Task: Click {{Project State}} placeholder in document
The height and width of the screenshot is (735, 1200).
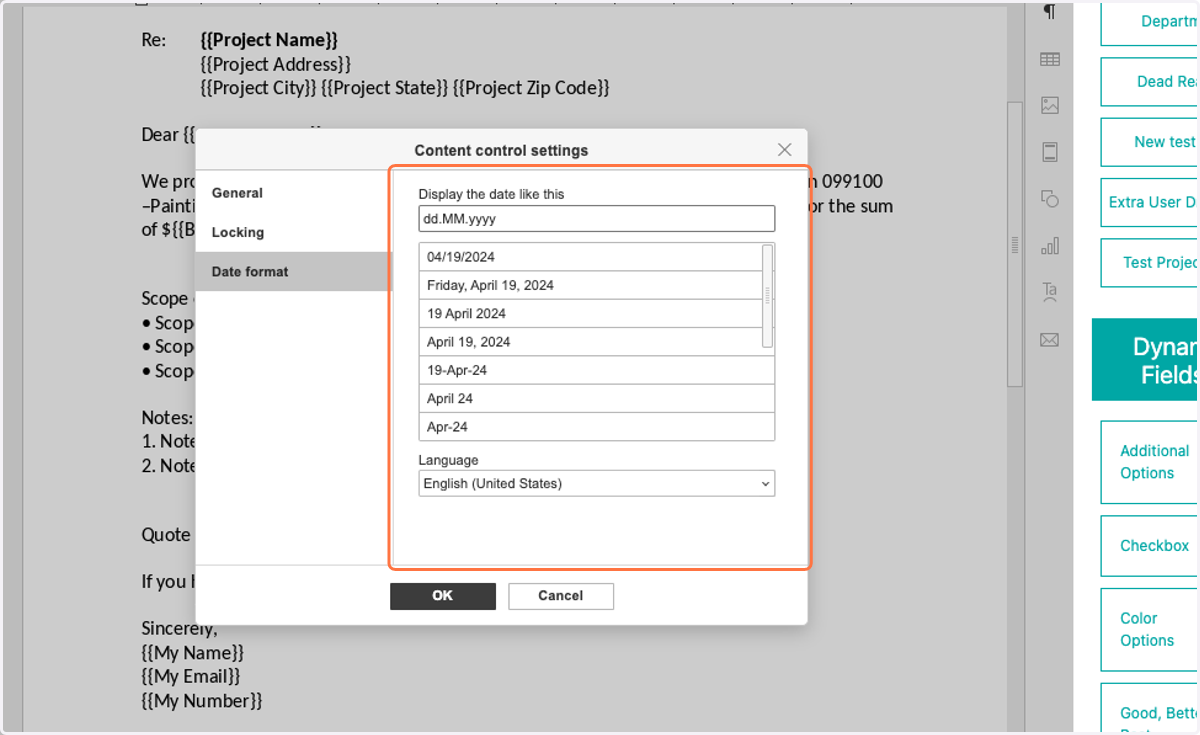Action: (385, 88)
